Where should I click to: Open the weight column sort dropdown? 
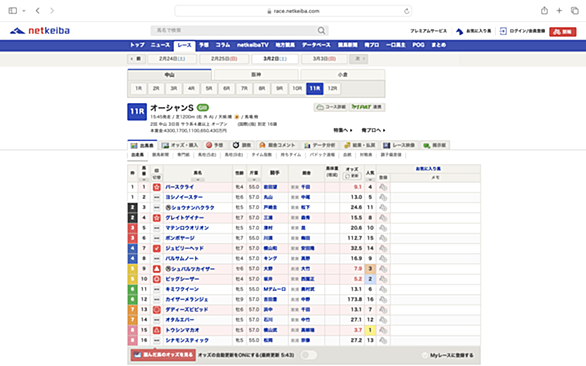click(254, 180)
